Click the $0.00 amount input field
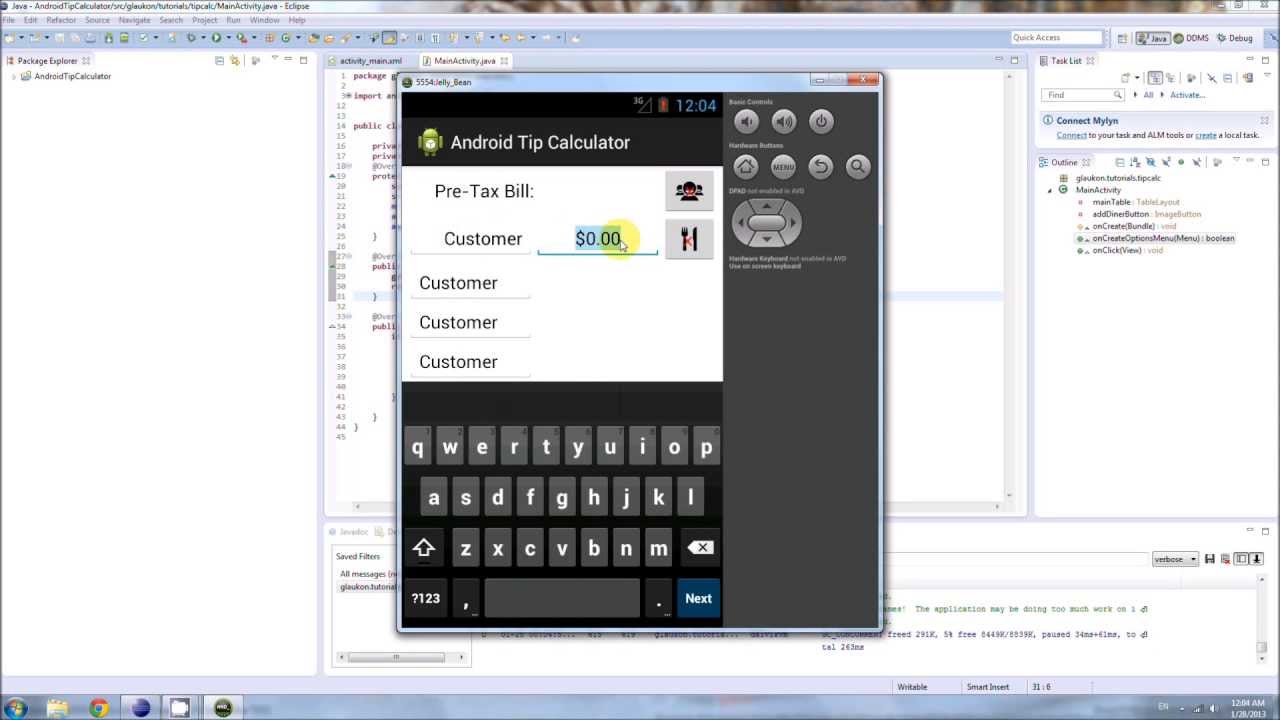The width and height of the screenshot is (1280, 720). coord(598,239)
